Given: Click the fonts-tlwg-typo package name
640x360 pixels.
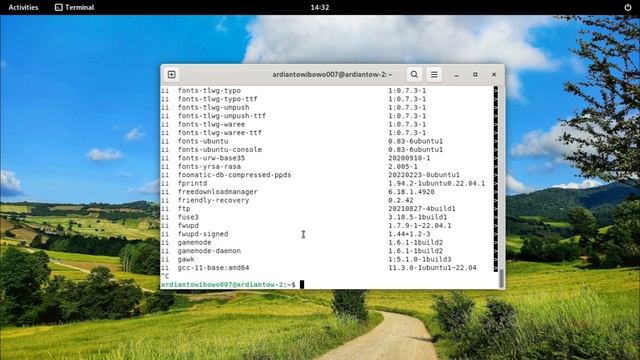Looking at the screenshot, I should [209, 91].
